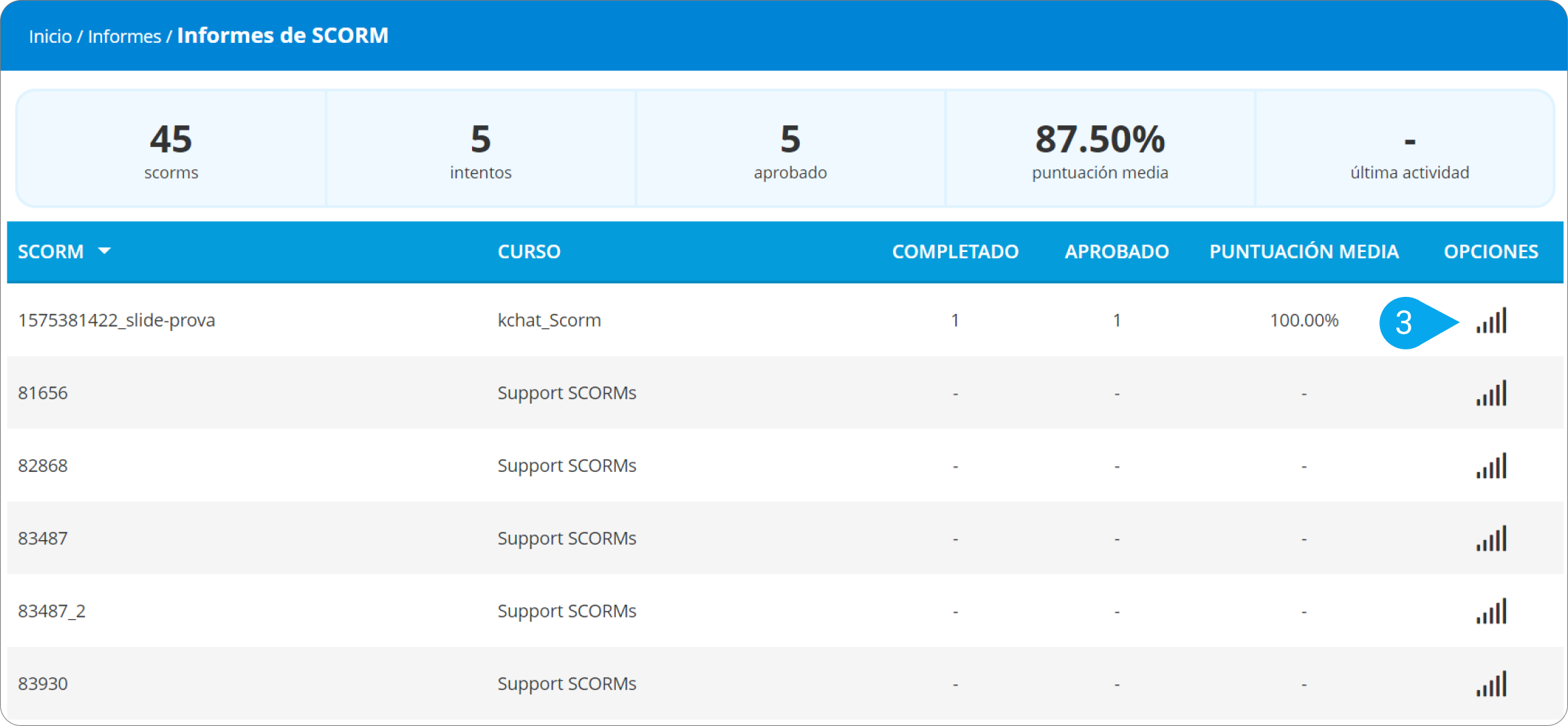View report chart icon for SCORM 83487
1568x726 pixels.
coord(1491,539)
